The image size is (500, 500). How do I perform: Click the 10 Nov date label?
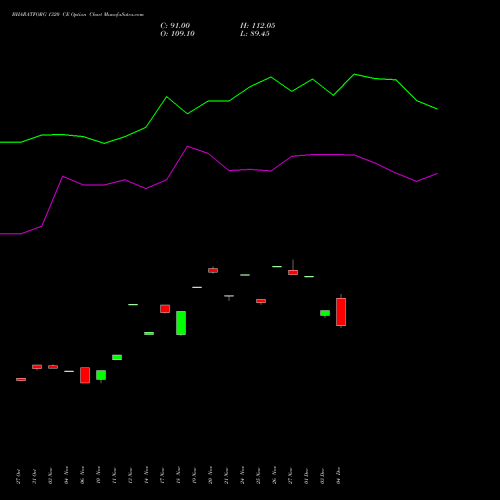[x=98, y=475]
